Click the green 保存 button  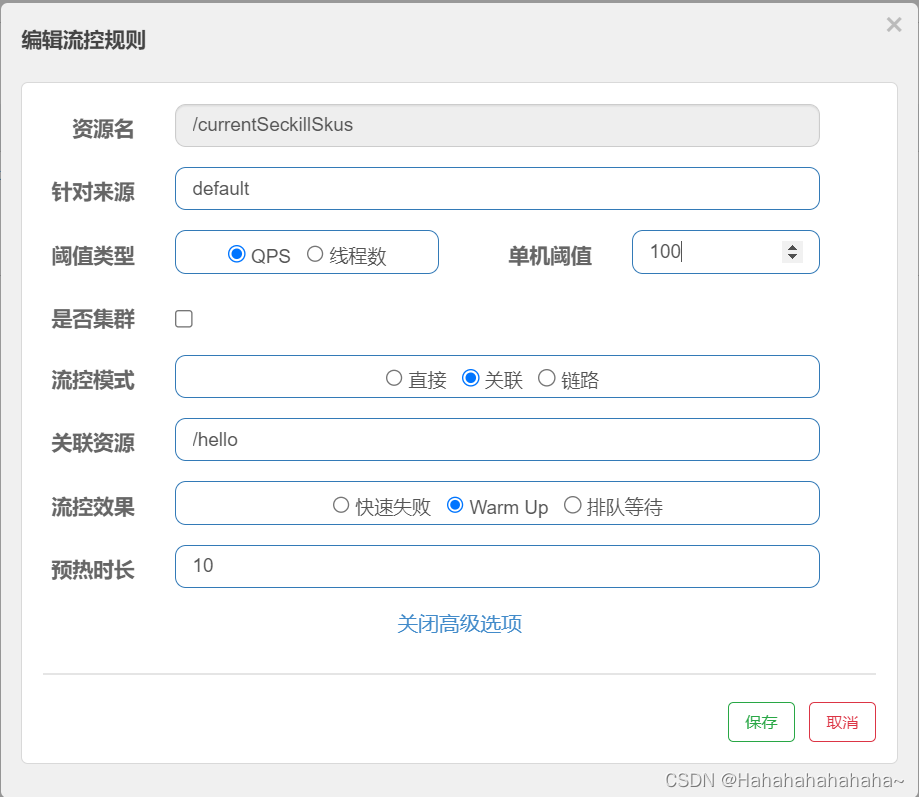[x=761, y=721]
